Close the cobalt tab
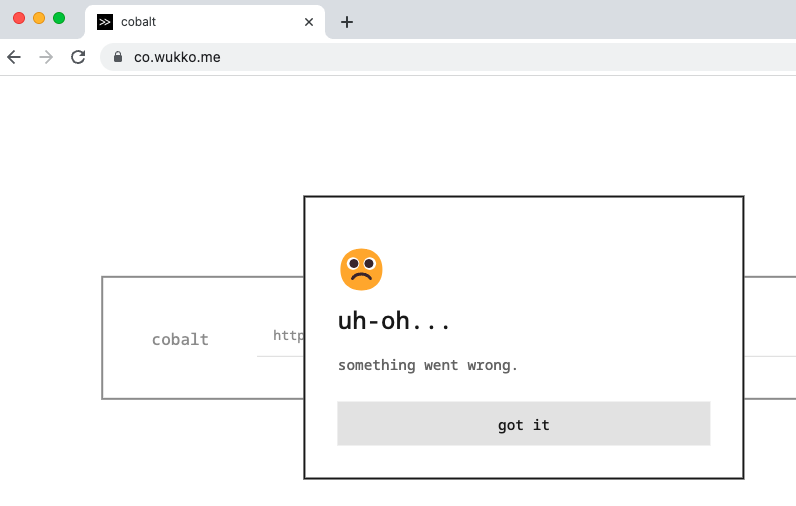The height and width of the screenshot is (506, 796). tap(309, 22)
